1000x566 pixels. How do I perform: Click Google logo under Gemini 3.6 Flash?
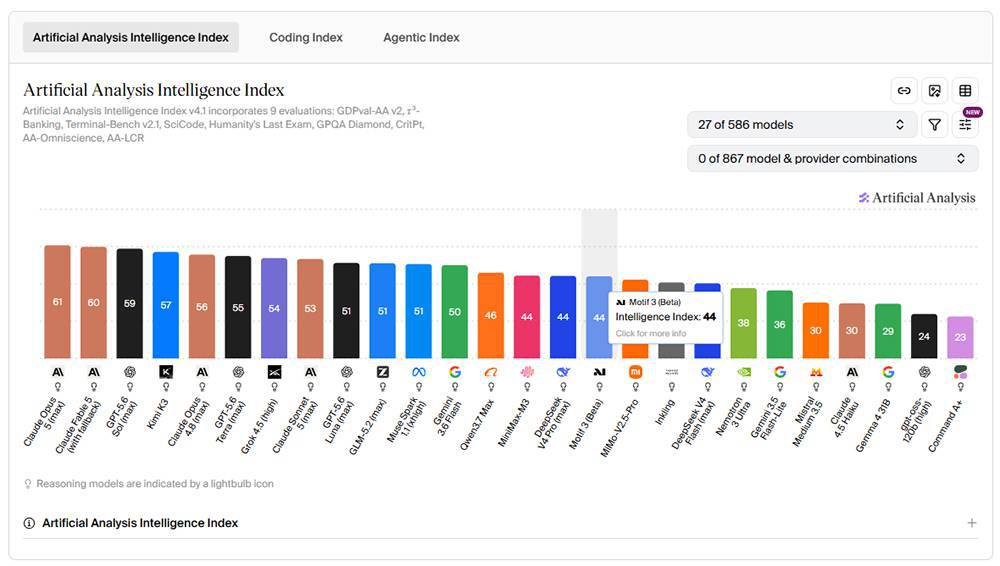[455, 372]
